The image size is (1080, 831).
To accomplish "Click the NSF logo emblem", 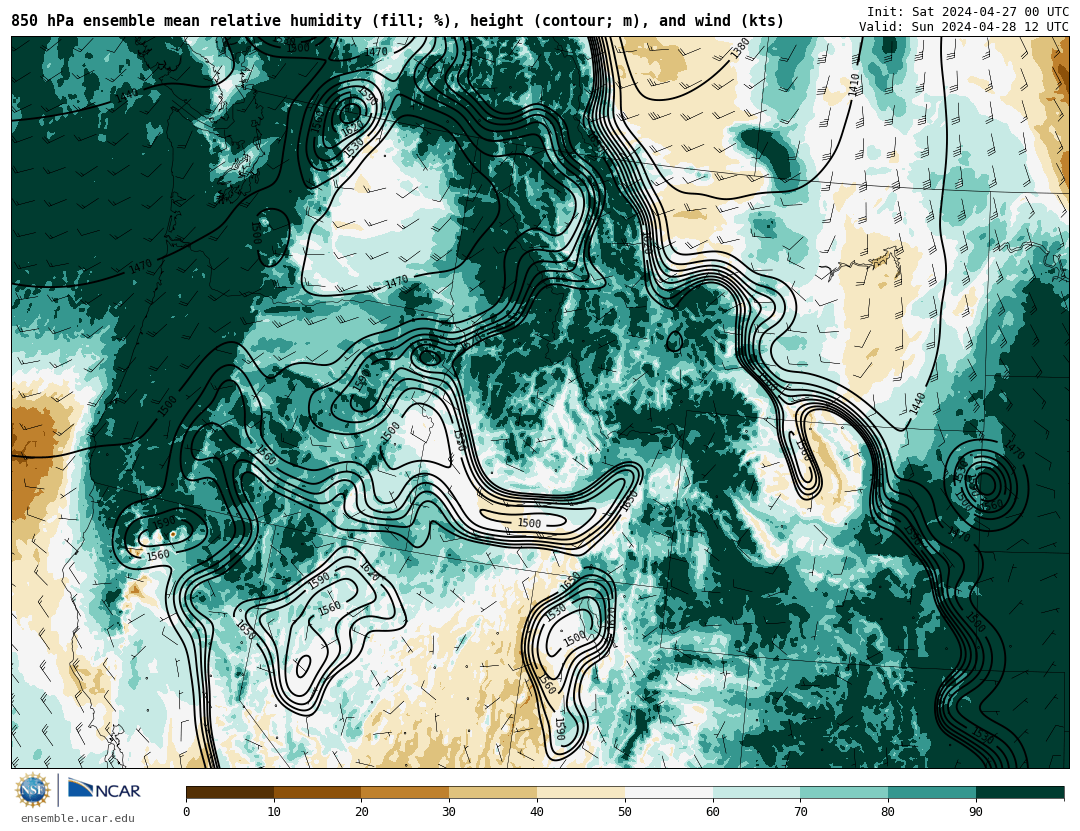I will coord(33,790).
